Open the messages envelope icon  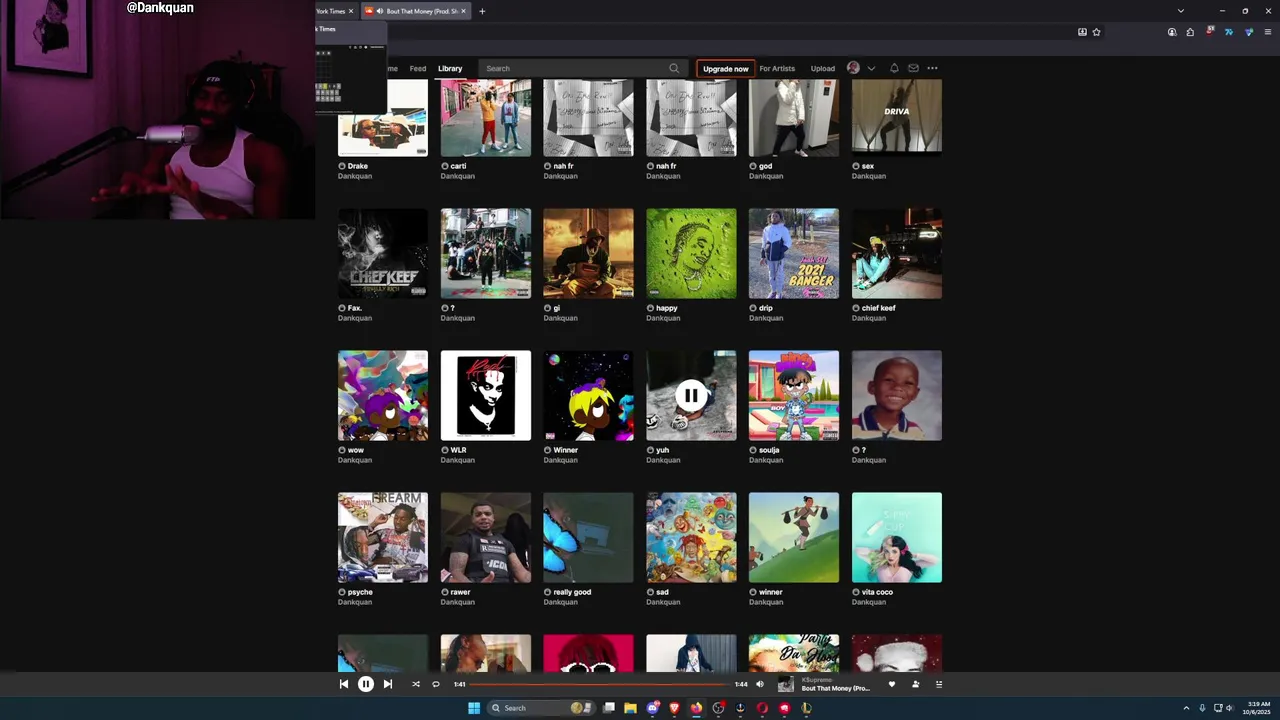913,68
